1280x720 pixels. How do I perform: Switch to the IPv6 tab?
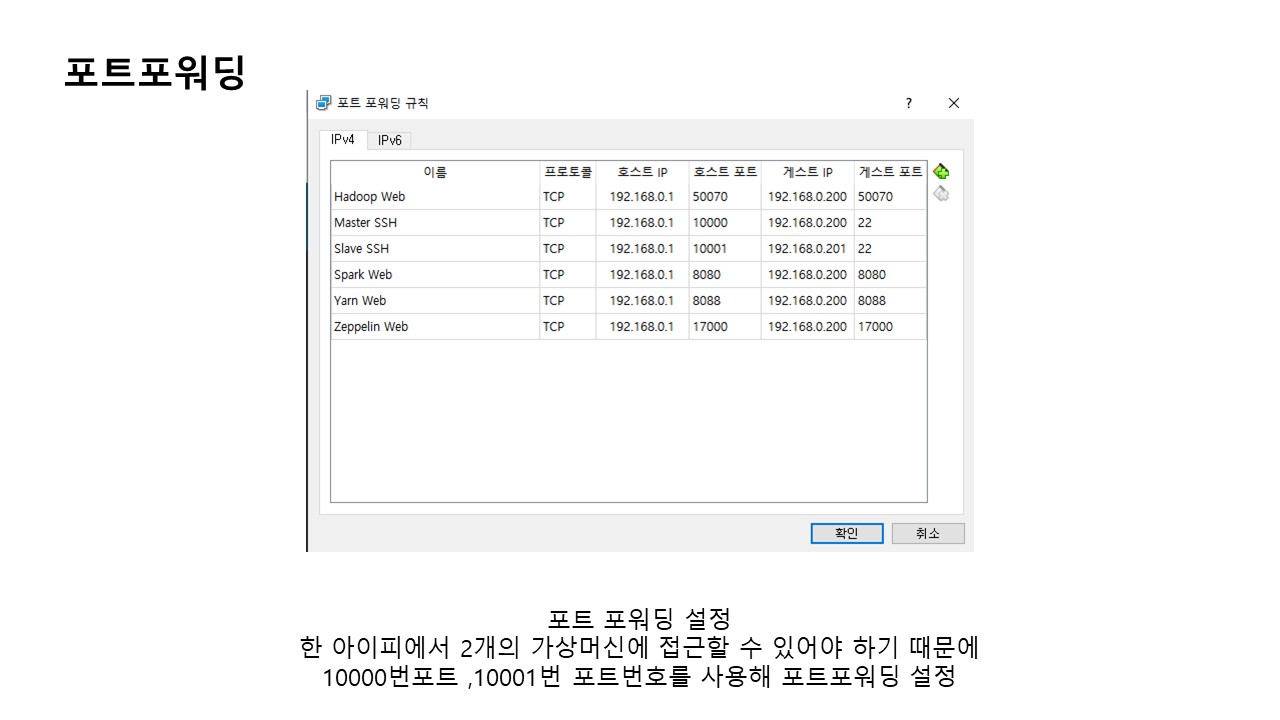(389, 141)
